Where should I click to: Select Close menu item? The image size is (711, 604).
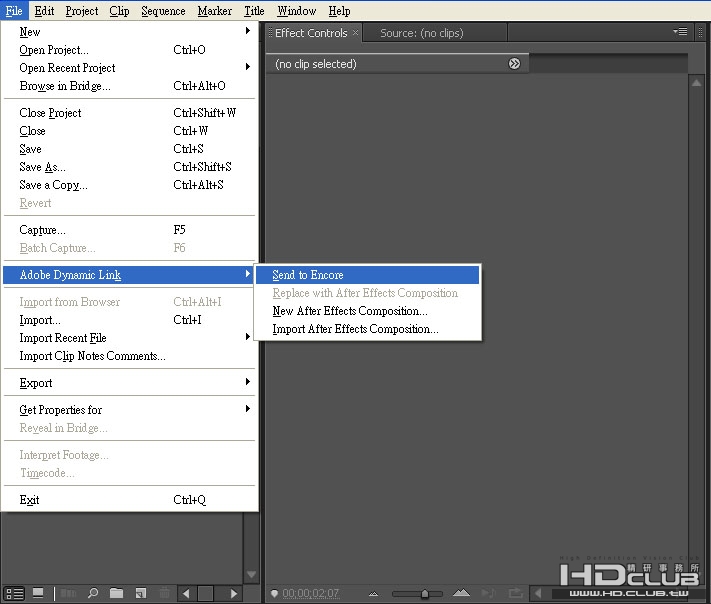point(129,131)
